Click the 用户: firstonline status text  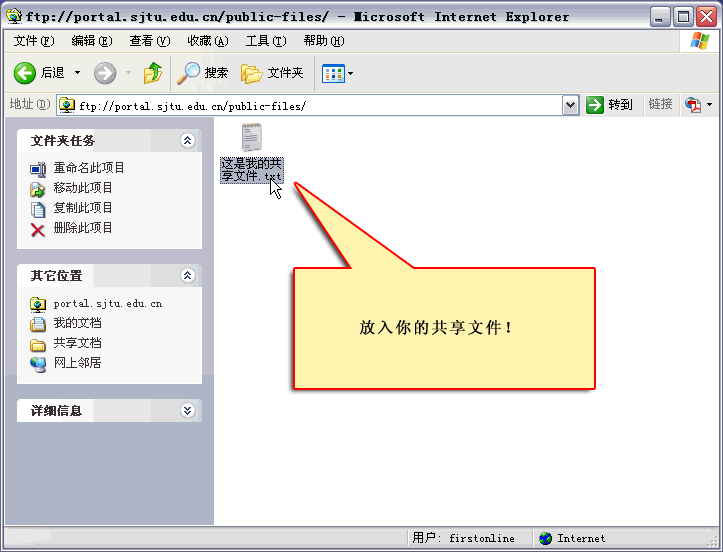(463, 538)
